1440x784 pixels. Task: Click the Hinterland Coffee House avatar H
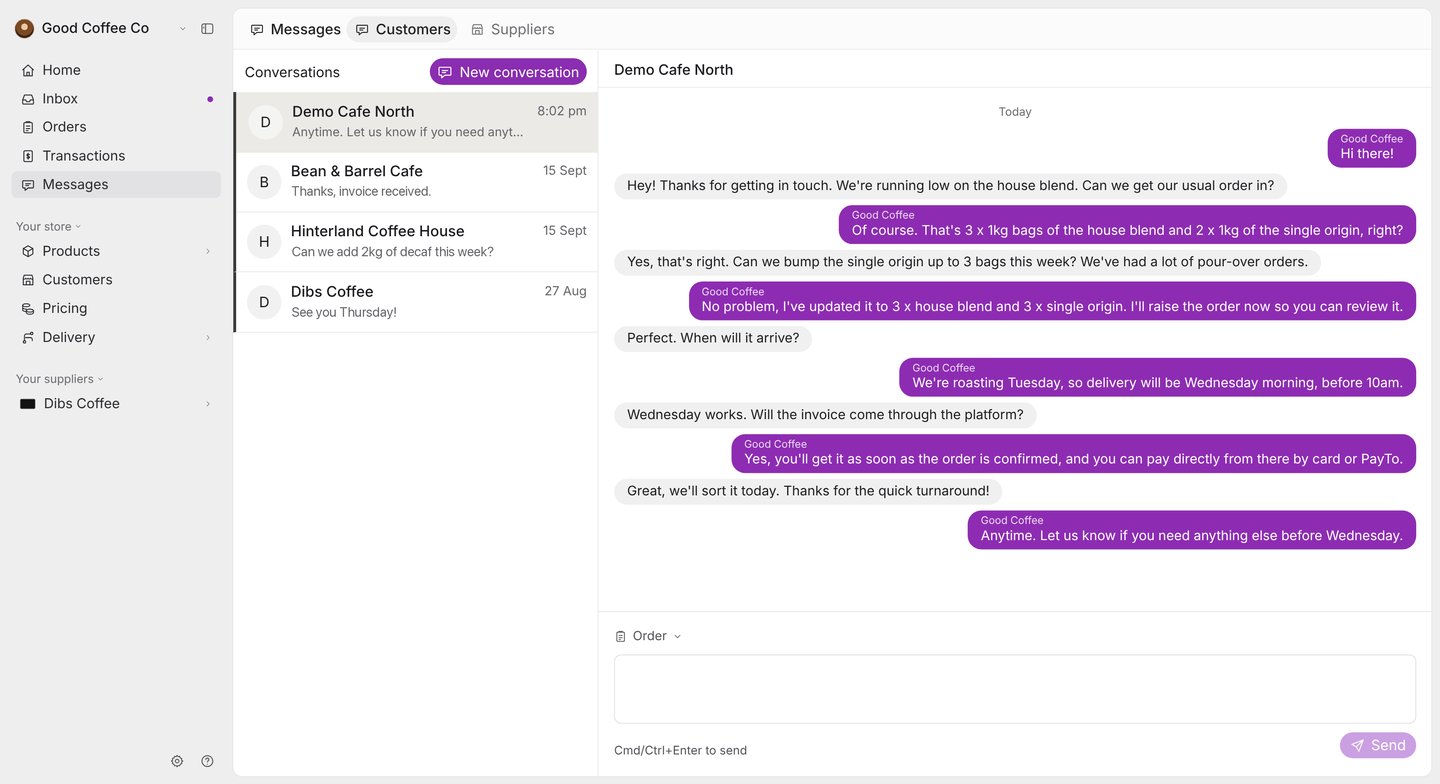point(264,242)
